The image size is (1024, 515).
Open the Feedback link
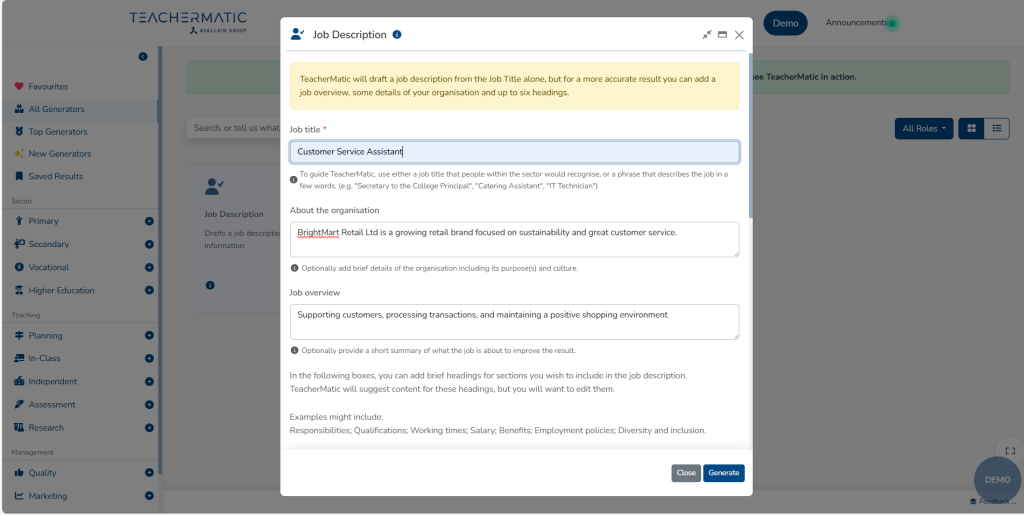pos(993,501)
